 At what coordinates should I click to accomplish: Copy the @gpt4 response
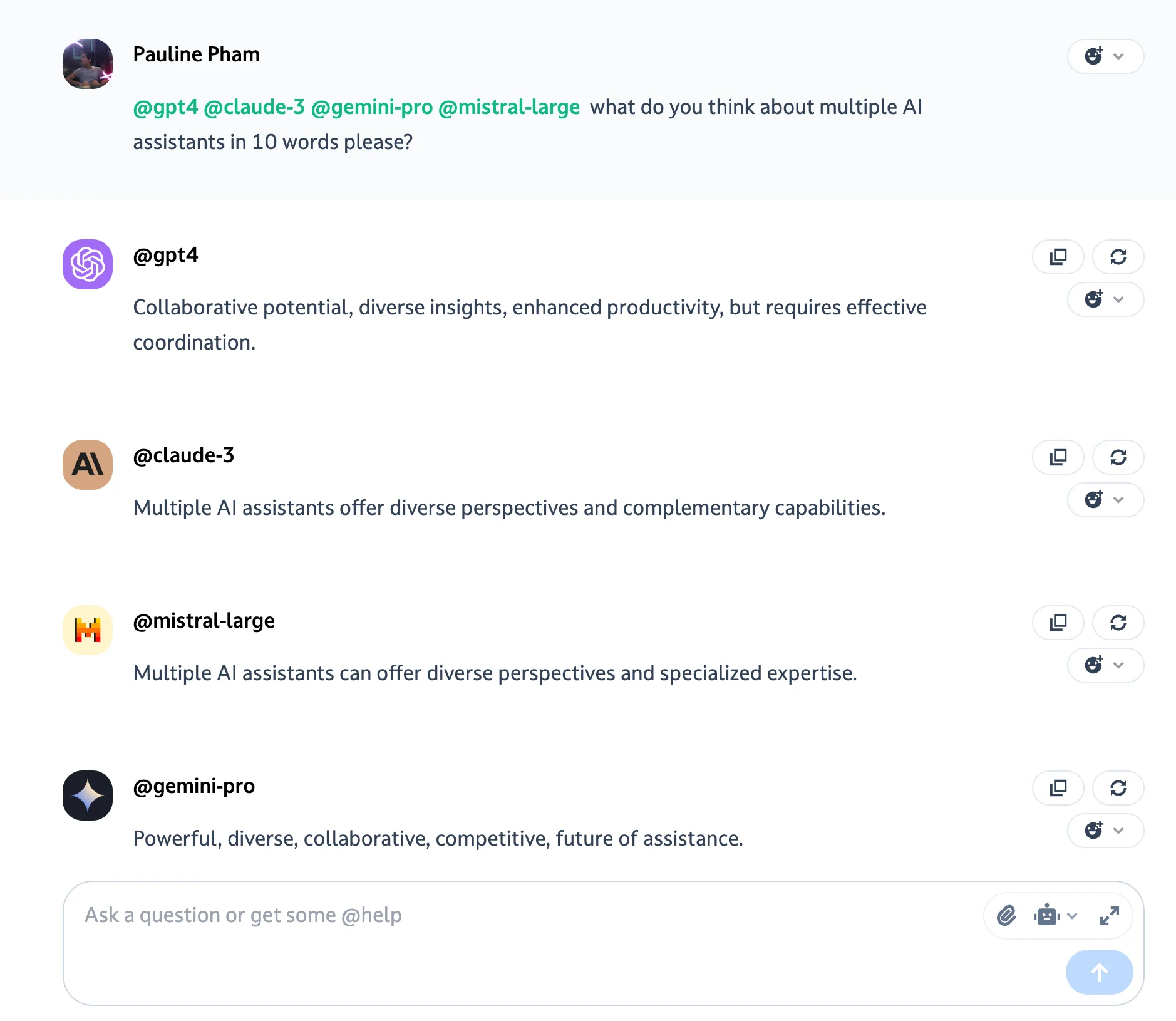coord(1058,257)
